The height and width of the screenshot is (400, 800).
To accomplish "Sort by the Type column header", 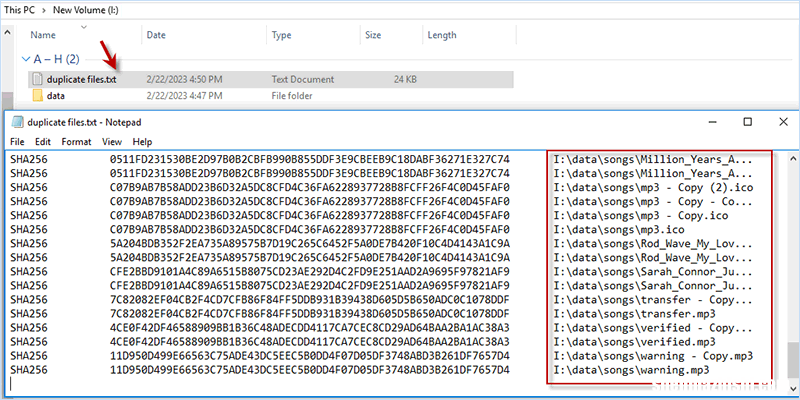I will pos(281,35).
